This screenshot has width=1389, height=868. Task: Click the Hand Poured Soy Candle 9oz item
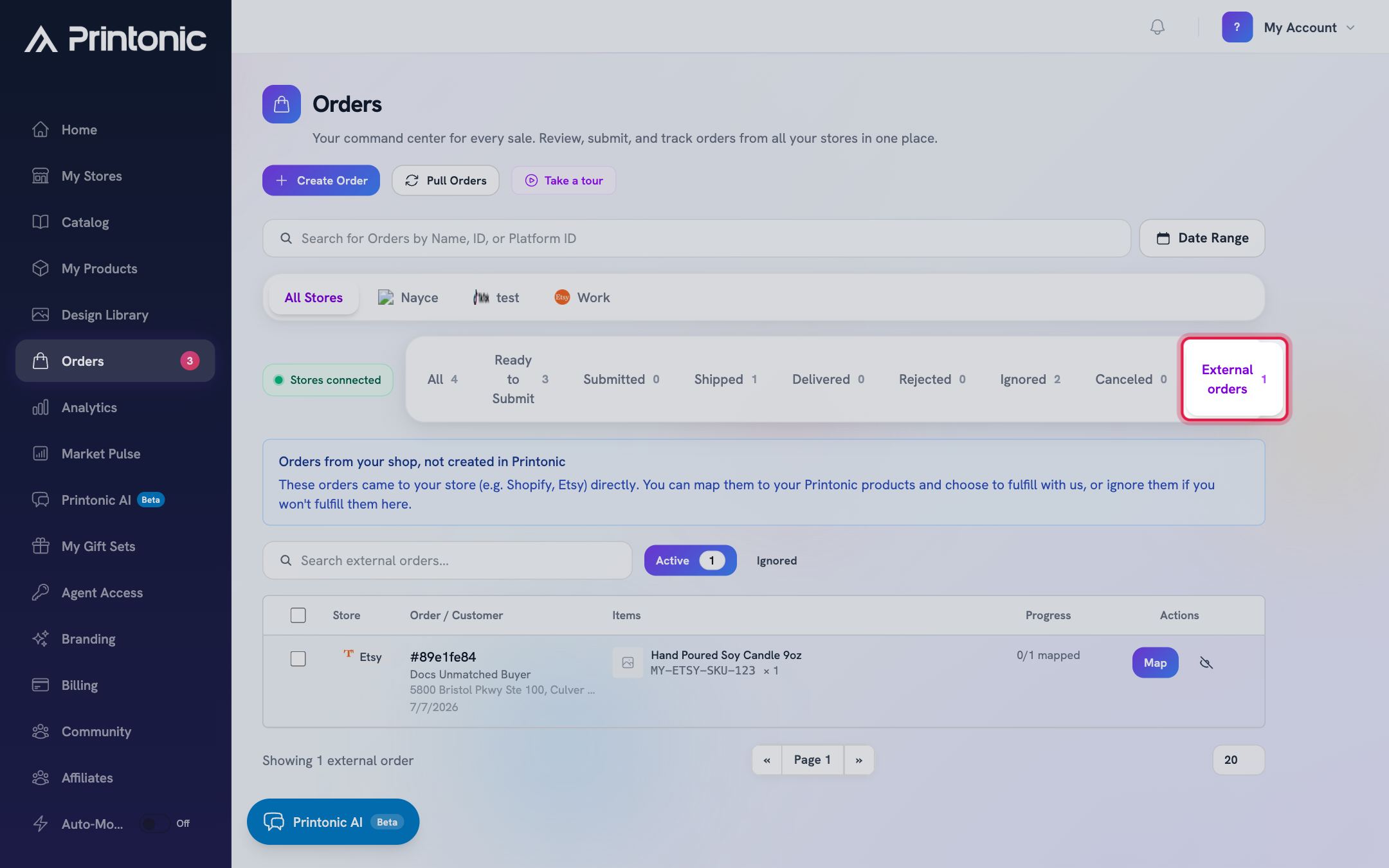726,655
